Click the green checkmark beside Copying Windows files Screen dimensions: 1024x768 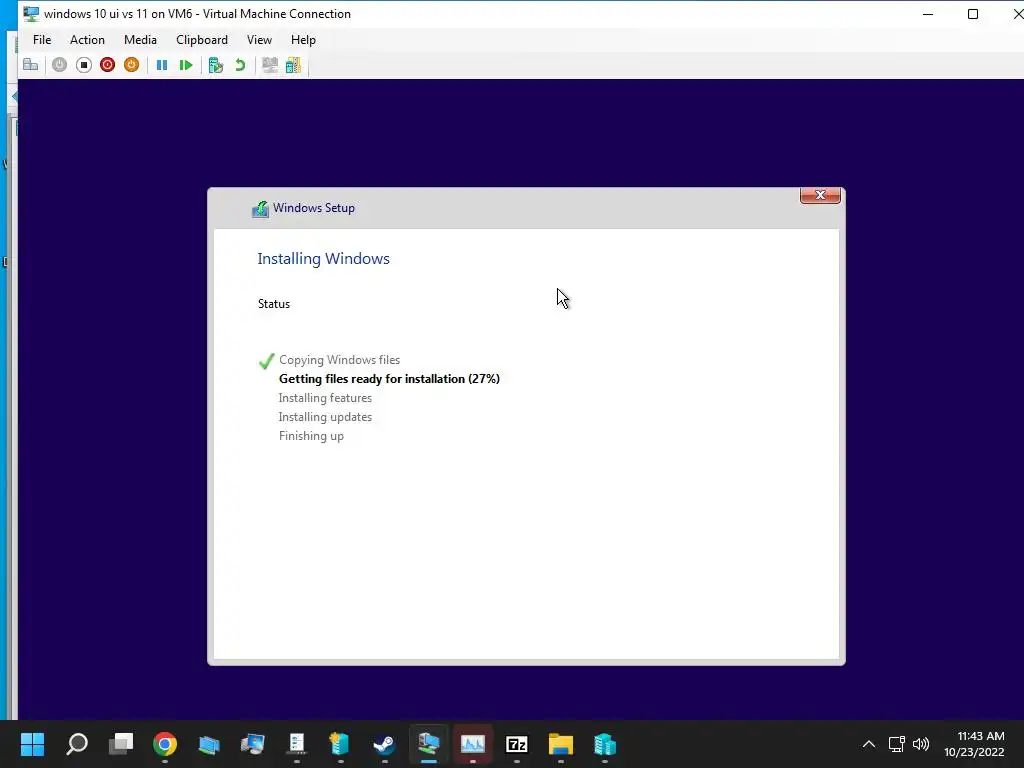266,360
